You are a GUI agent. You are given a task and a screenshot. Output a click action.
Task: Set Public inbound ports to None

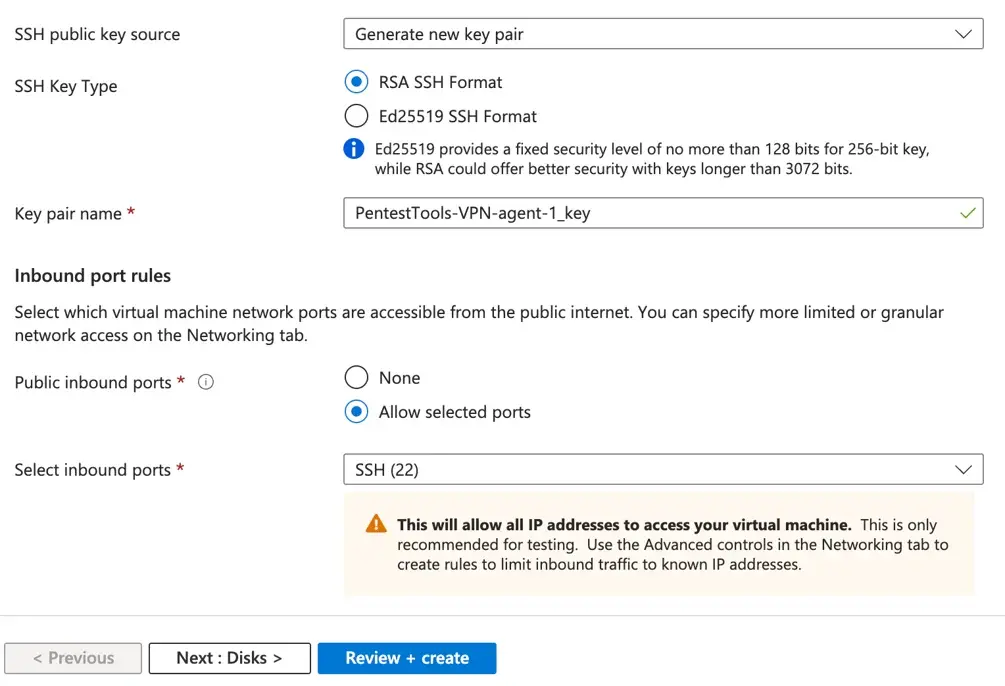pos(356,378)
